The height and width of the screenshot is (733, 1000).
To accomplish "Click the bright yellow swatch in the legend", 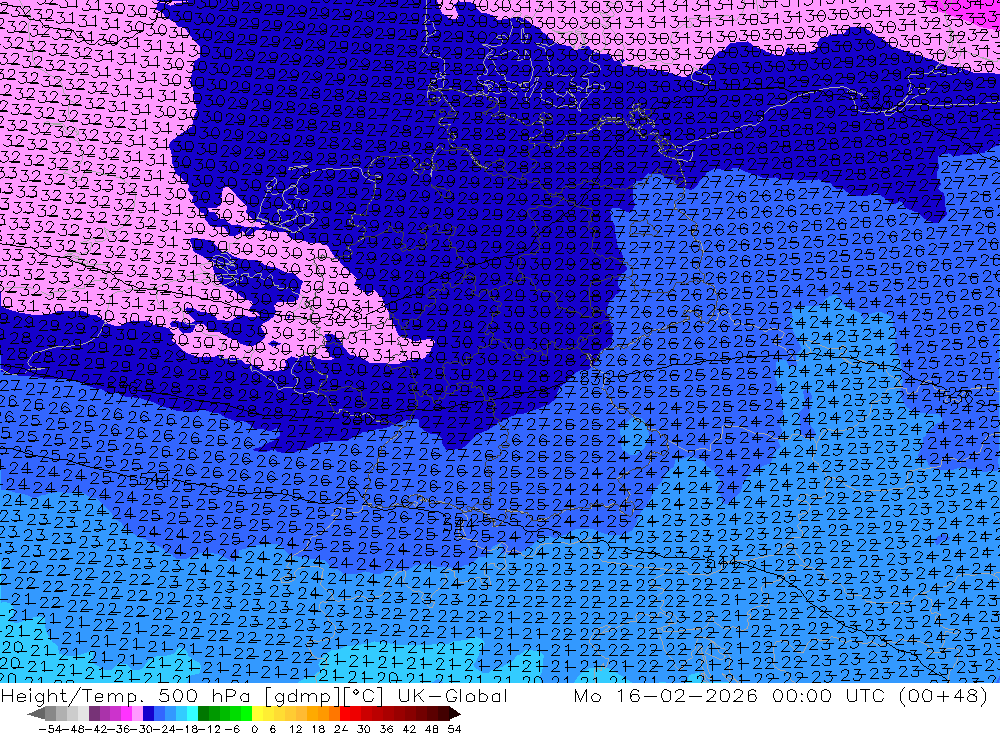I will [x=258, y=714].
